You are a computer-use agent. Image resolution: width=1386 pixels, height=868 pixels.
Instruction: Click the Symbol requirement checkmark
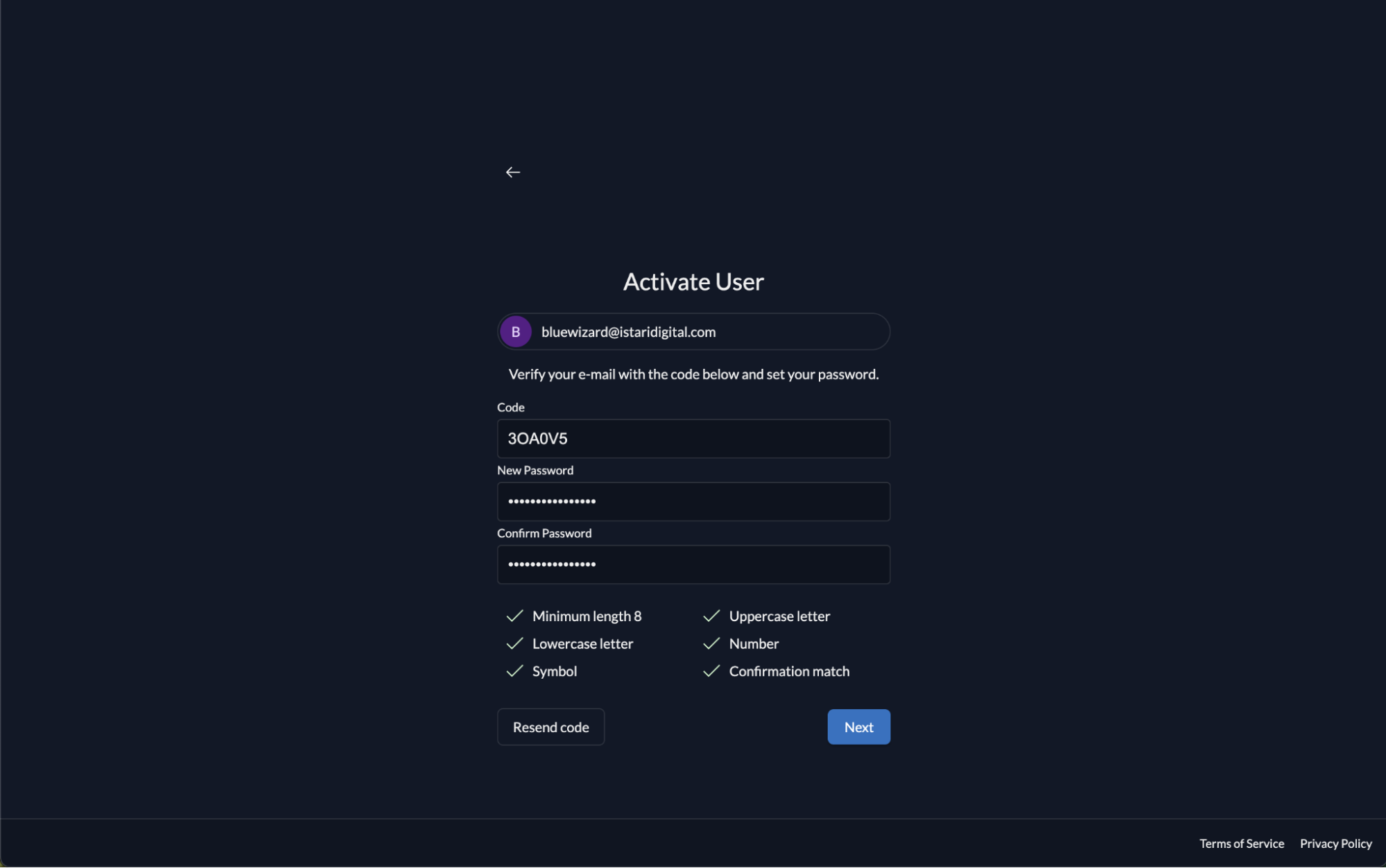tap(514, 671)
